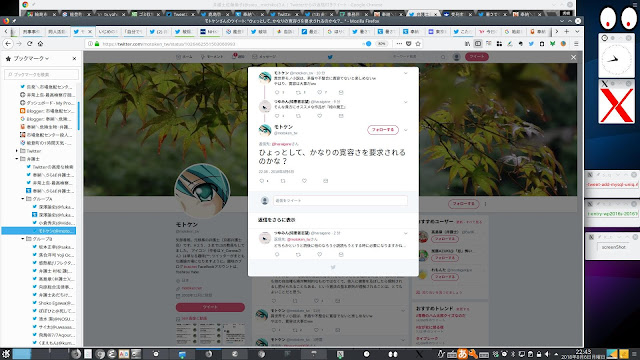Click the screenShot desktop widget button

click(613, 247)
